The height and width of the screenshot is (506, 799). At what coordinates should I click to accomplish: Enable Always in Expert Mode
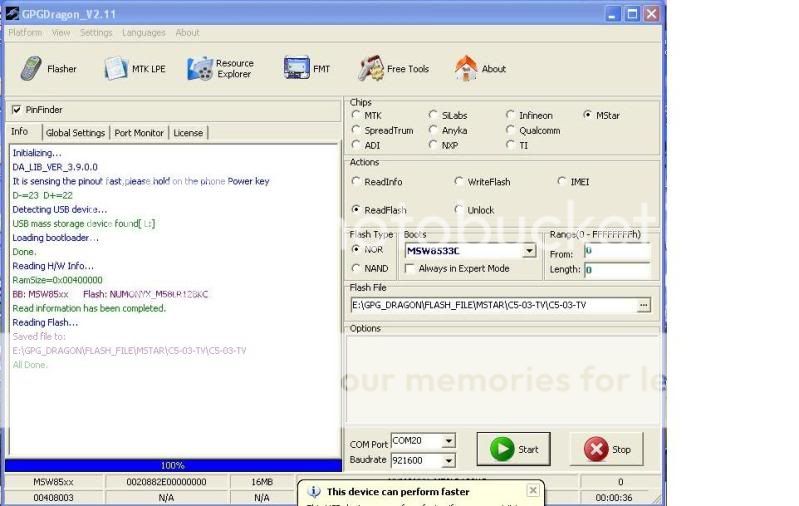tap(409, 269)
